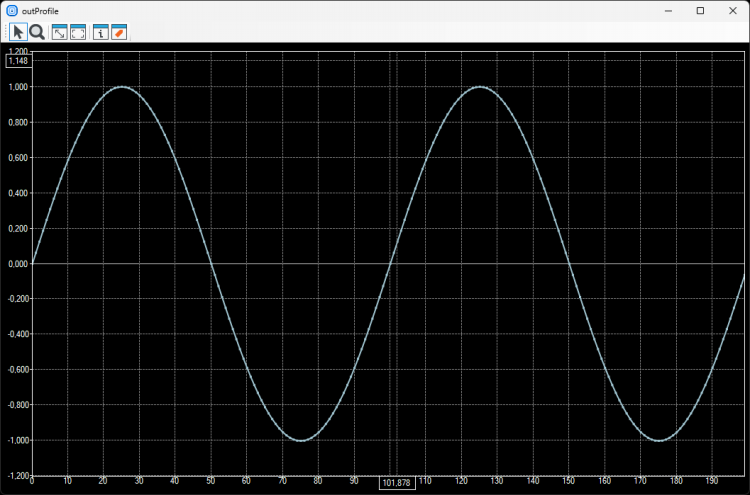Image resolution: width=750 pixels, height=495 pixels.
Task: Click the orange eraser toolbar icon
Action: click(x=119, y=33)
